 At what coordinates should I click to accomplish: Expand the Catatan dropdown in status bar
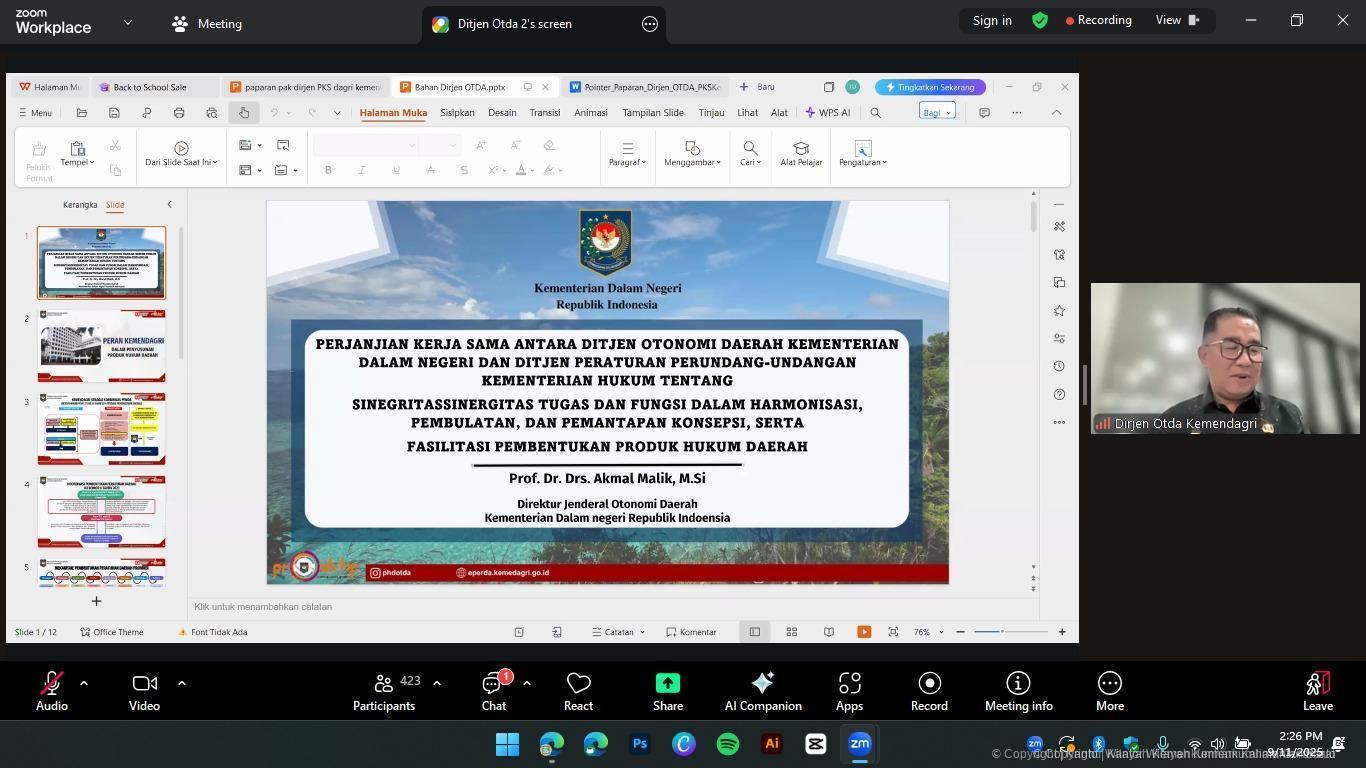click(643, 631)
